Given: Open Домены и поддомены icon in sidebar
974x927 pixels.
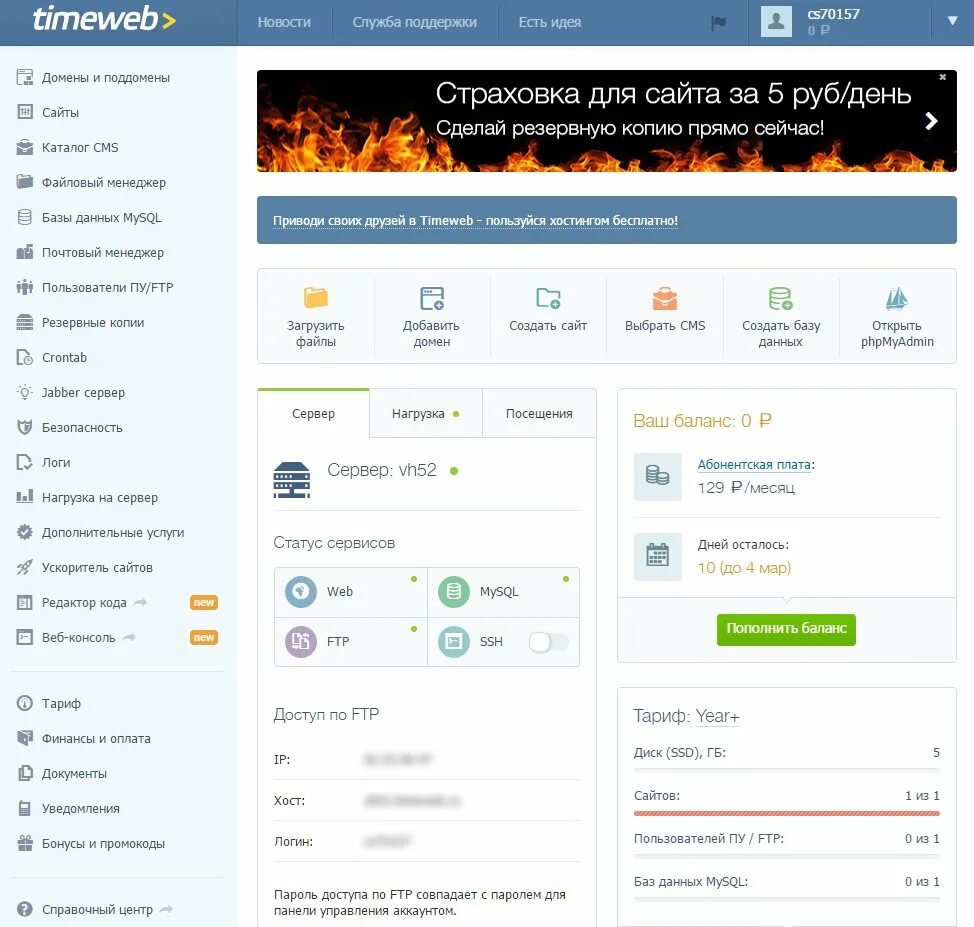Looking at the screenshot, I should tap(25, 78).
